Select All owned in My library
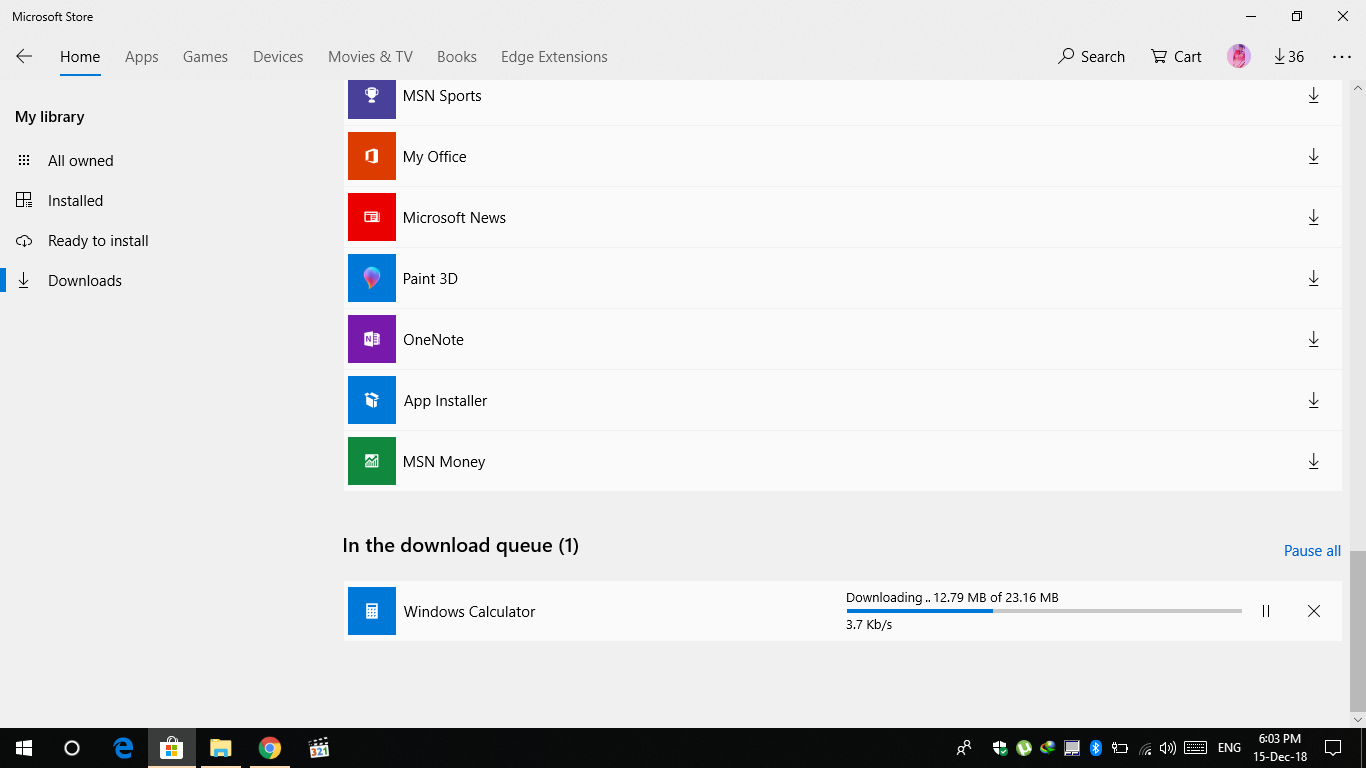This screenshot has height=768, width=1366. (80, 160)
